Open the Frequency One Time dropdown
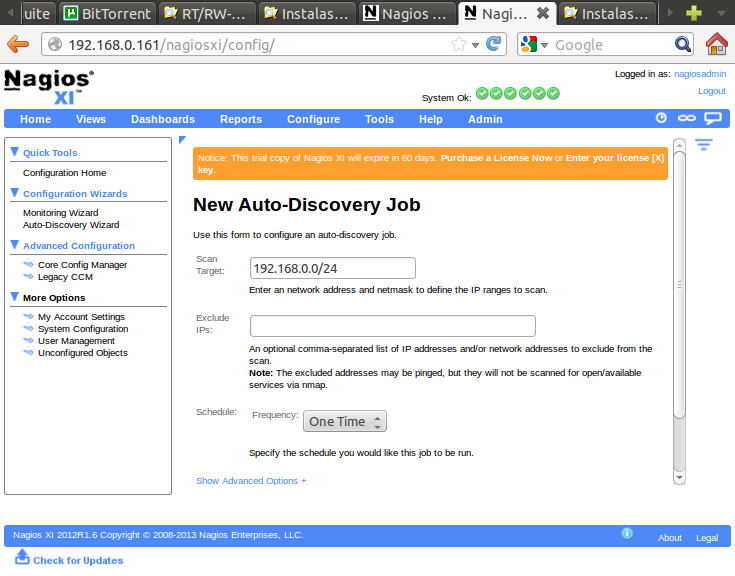Viewport: 735px width, 576px height. (x=345, y=421)
